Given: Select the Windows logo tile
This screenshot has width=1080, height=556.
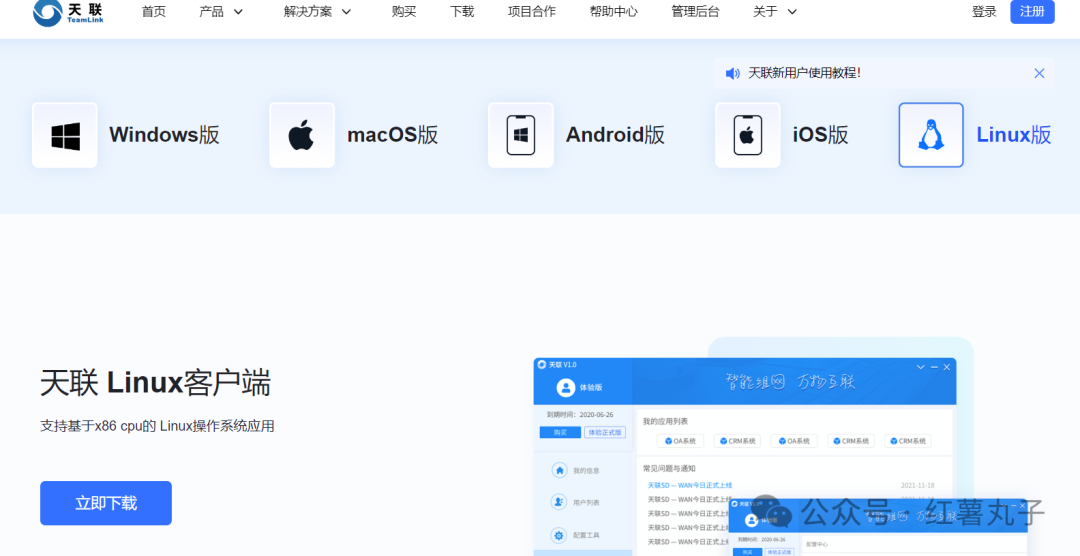Looking at the screenshot, I should click(x=65, y=135).
